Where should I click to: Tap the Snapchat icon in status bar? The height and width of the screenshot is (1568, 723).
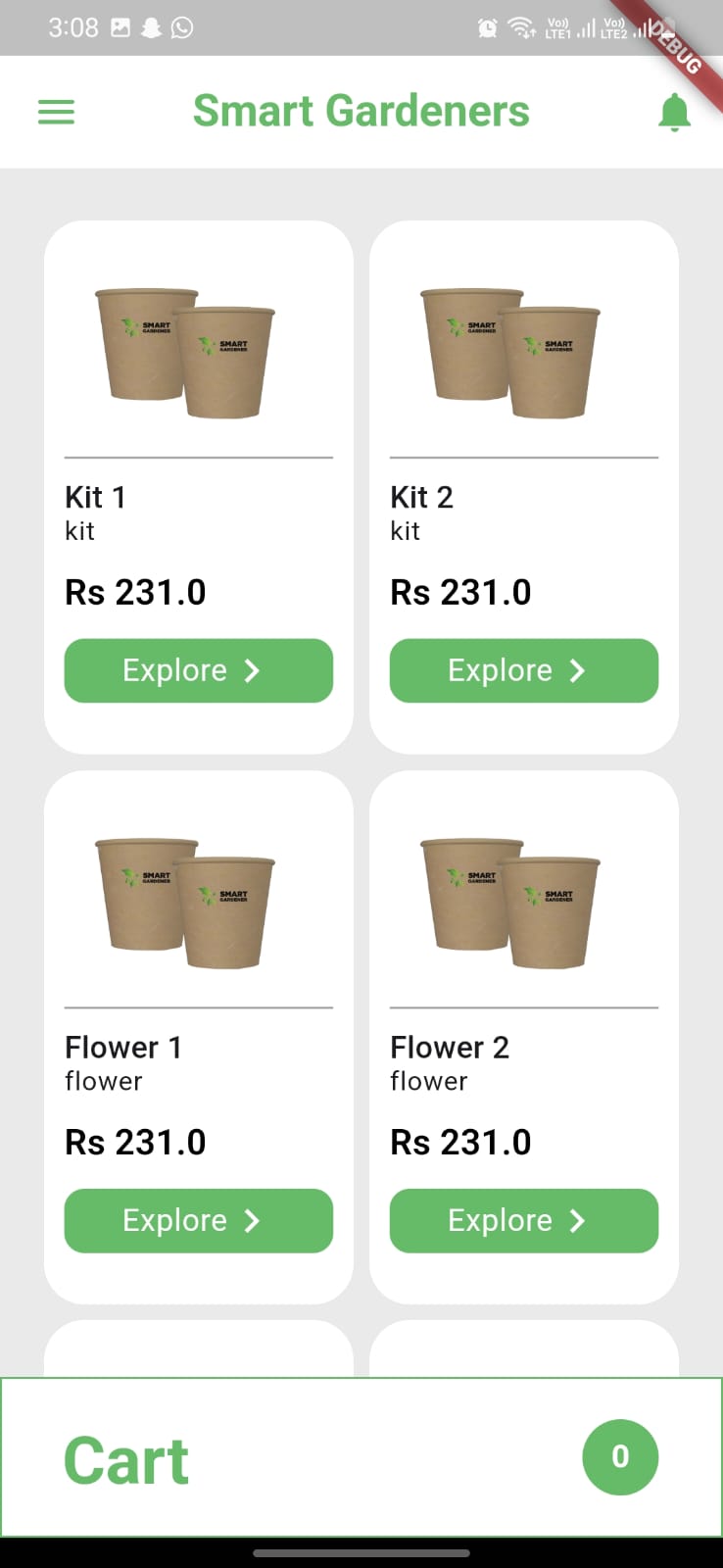tap(151, 27)
